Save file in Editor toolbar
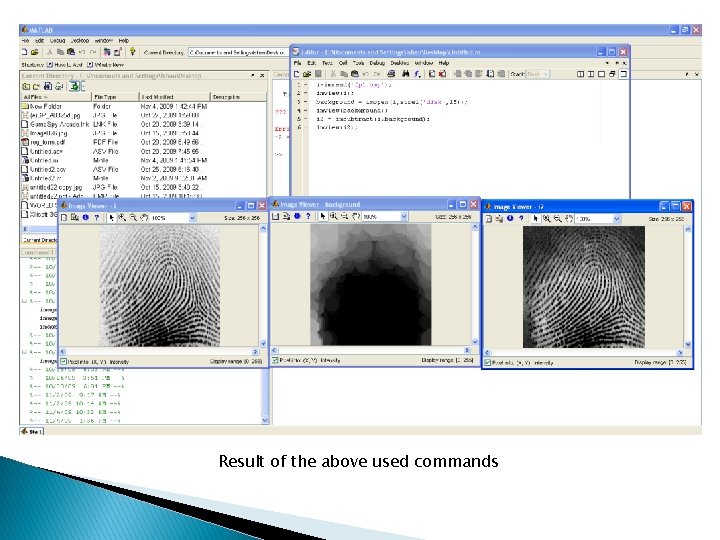The height and width of the screenshot is (540, 720). click(x=318, y=74)
